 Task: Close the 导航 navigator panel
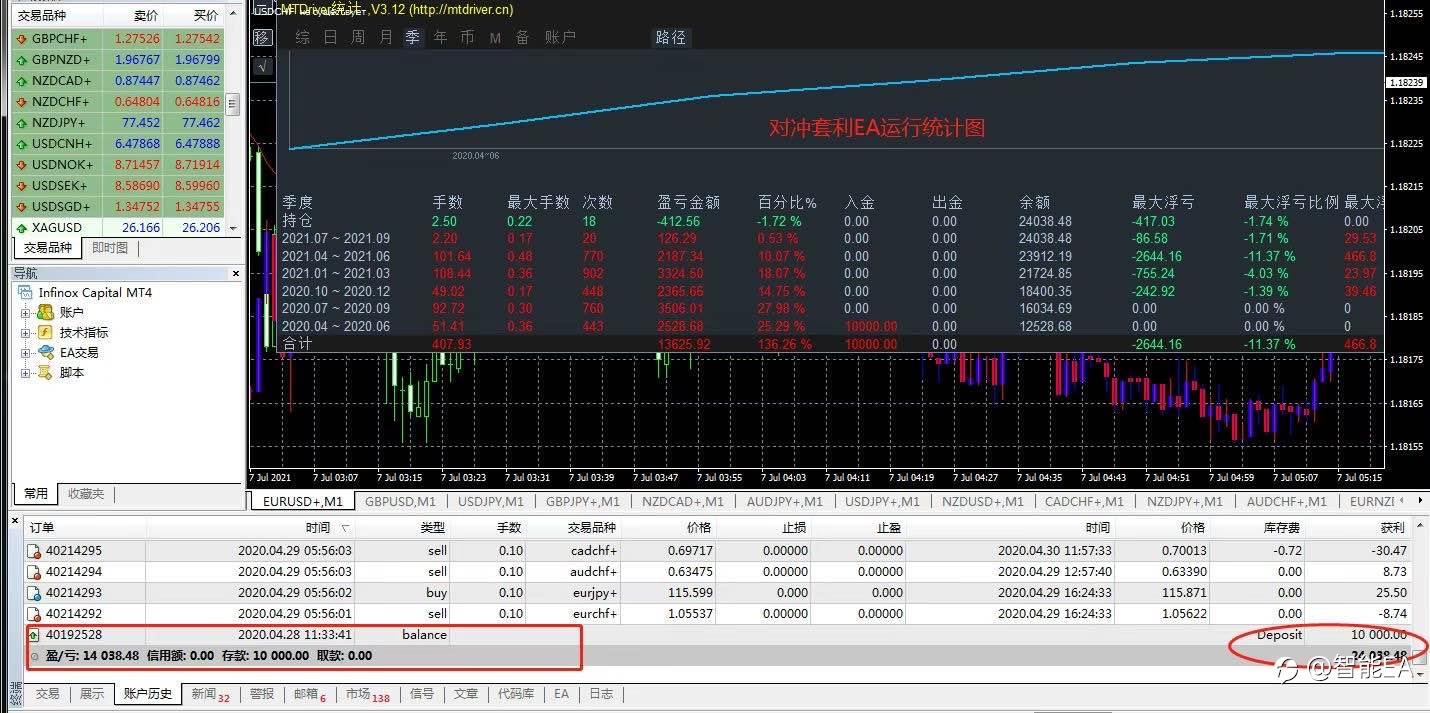point(236,273)
